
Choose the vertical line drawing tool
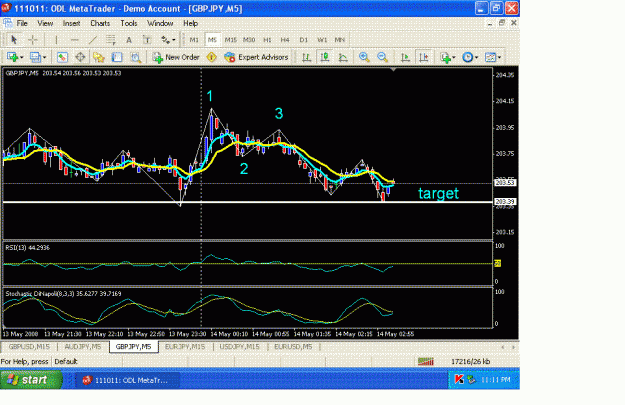click(x=56, y=39)
